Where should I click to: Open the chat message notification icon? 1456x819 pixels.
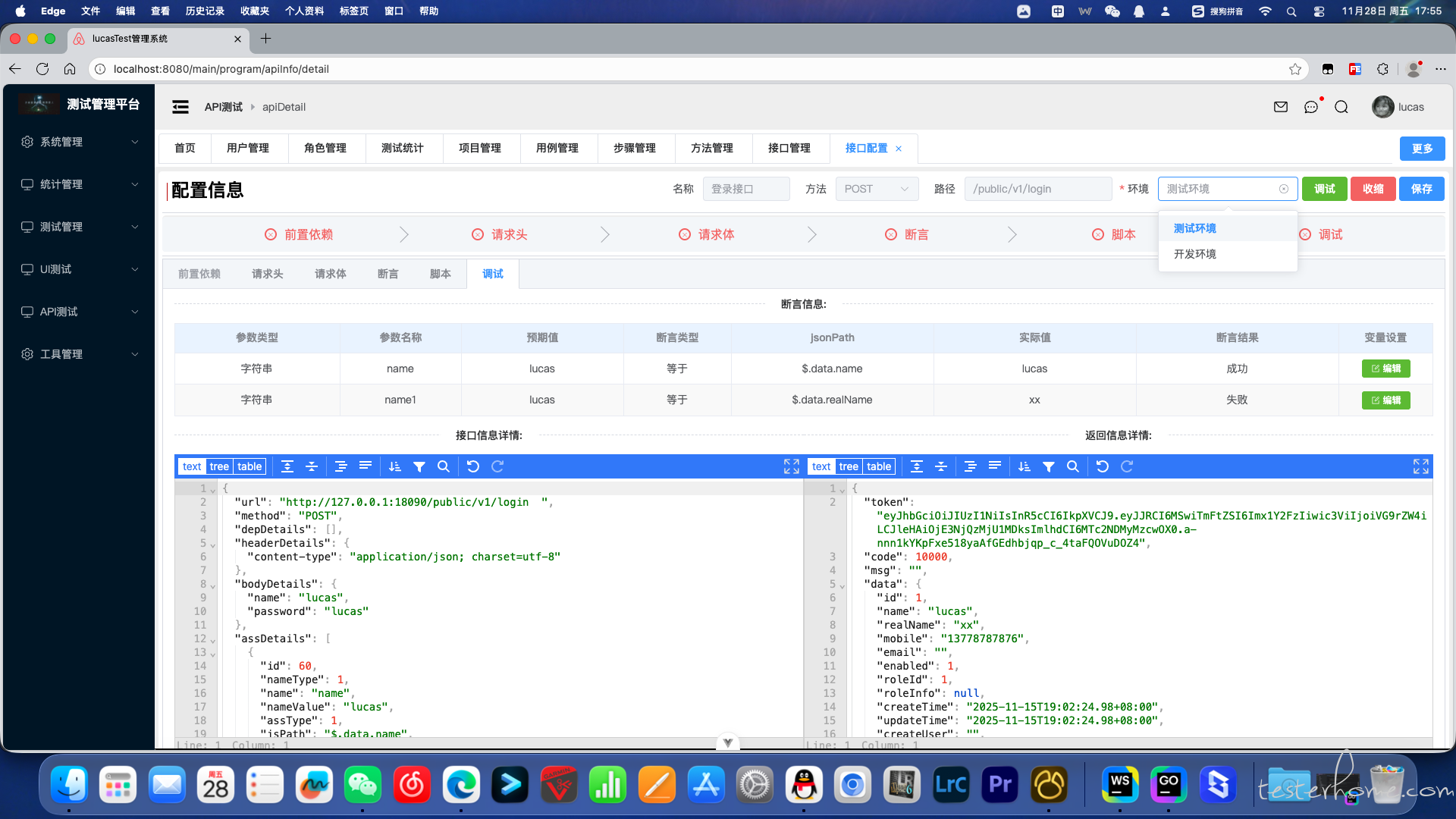1311,107
